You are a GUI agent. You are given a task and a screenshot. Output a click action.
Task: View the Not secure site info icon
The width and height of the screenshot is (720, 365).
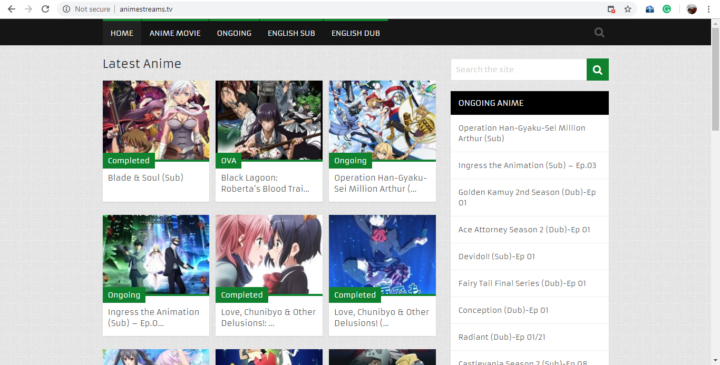tap(67, 9)
